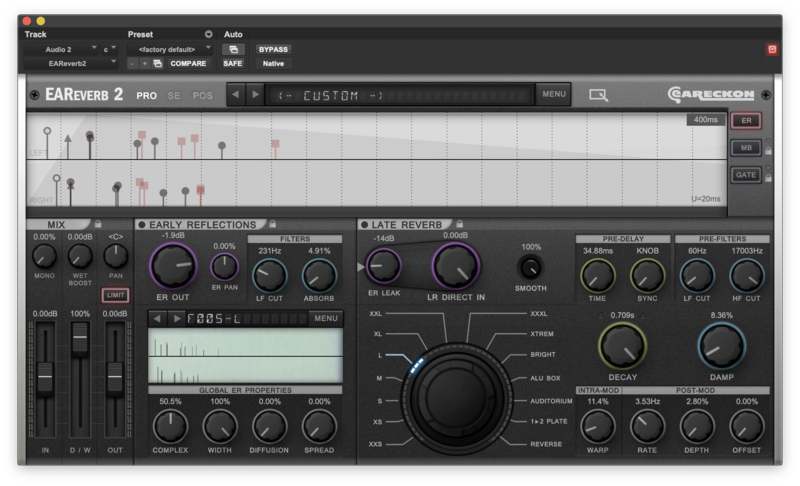
Task: Click the next preset arrow beside CUSTOM display
Action: click(x=255, y=95)
